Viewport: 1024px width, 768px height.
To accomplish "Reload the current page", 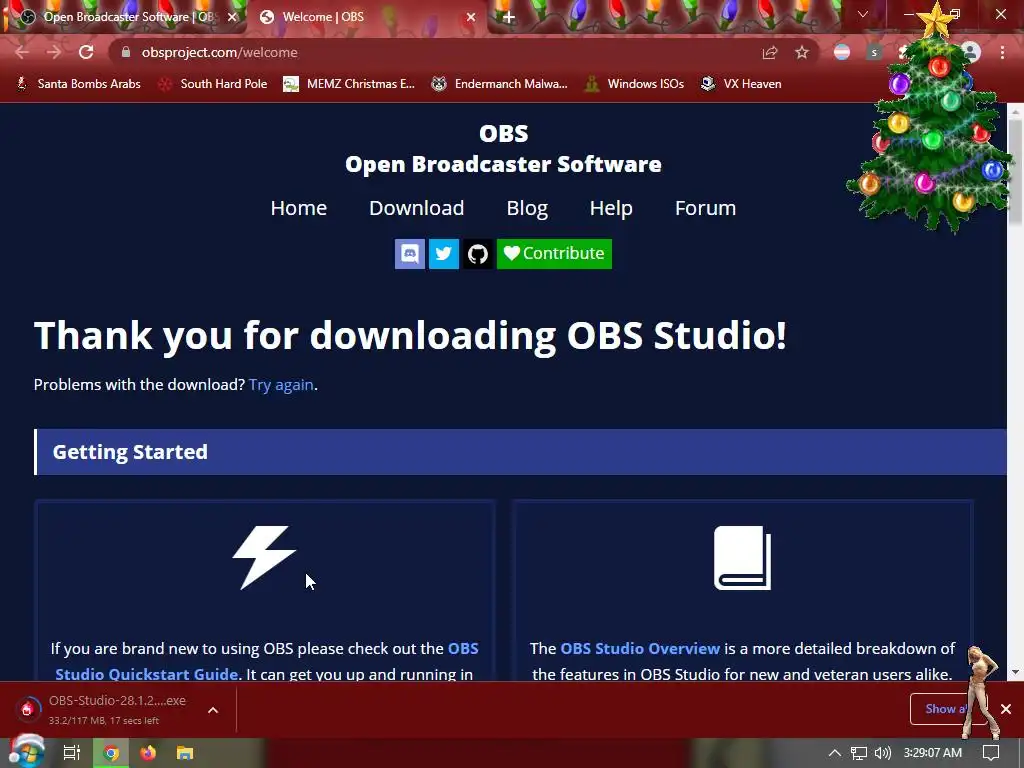I will tap(86, 52).
